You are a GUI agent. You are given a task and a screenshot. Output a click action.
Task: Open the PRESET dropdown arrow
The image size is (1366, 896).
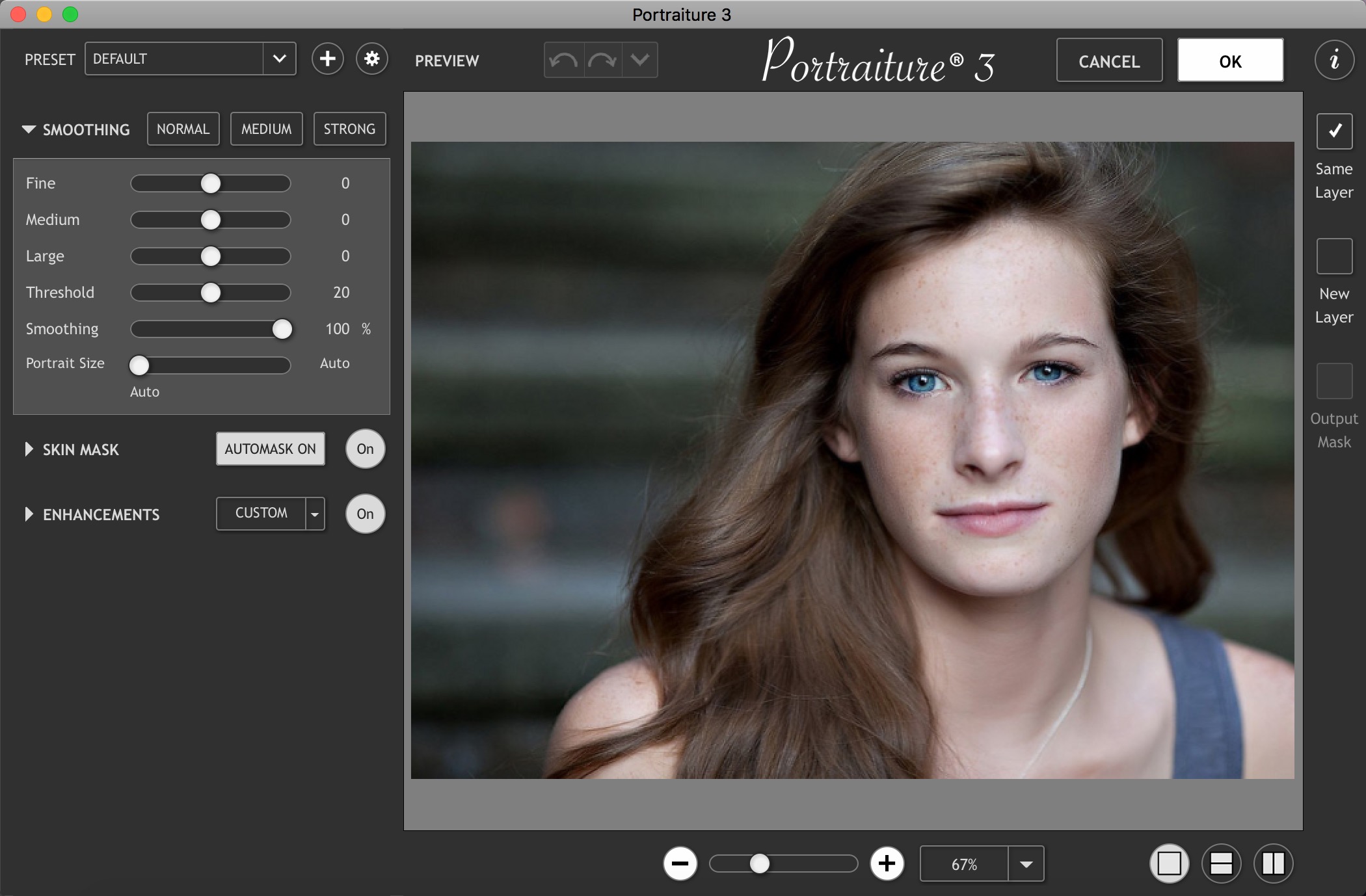[280, 59]
